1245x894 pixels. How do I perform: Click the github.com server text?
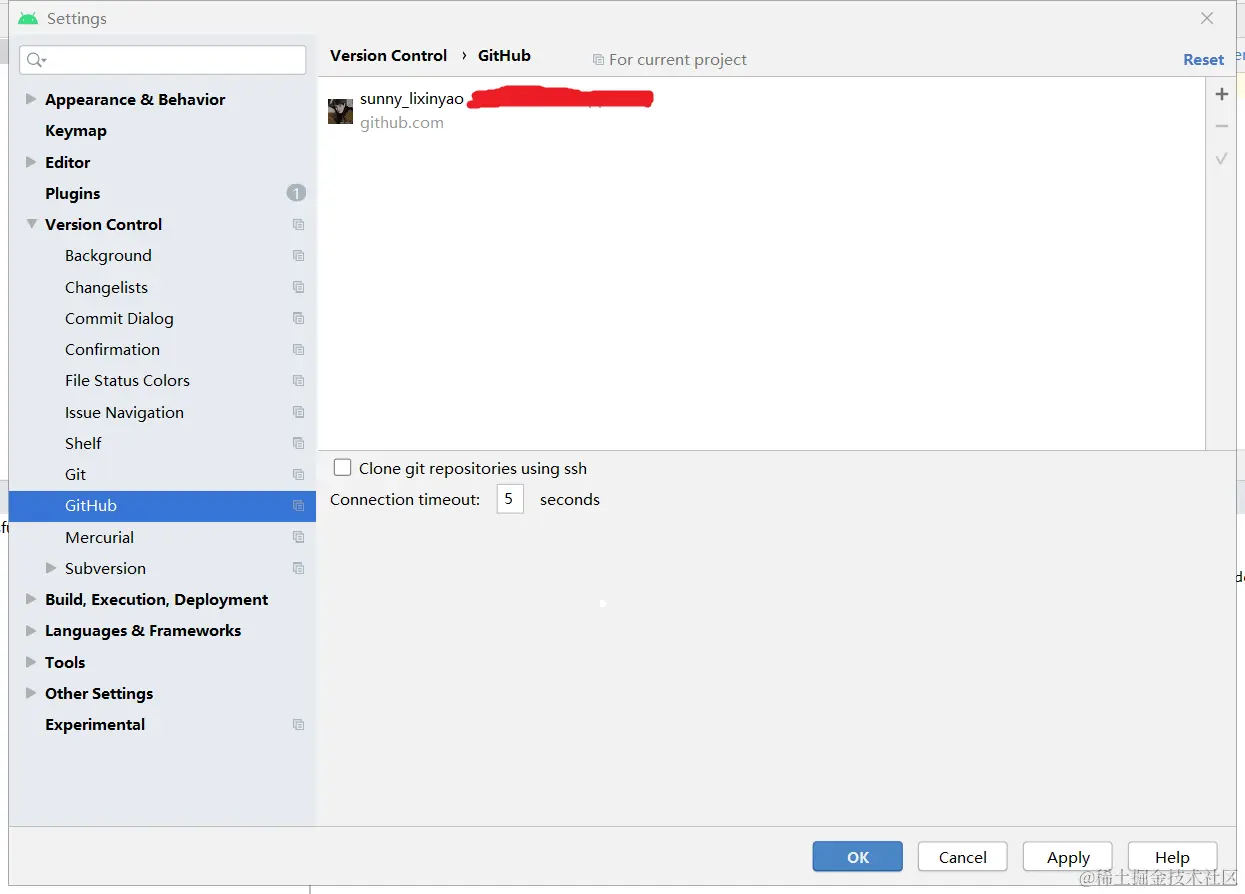[402, 123]
